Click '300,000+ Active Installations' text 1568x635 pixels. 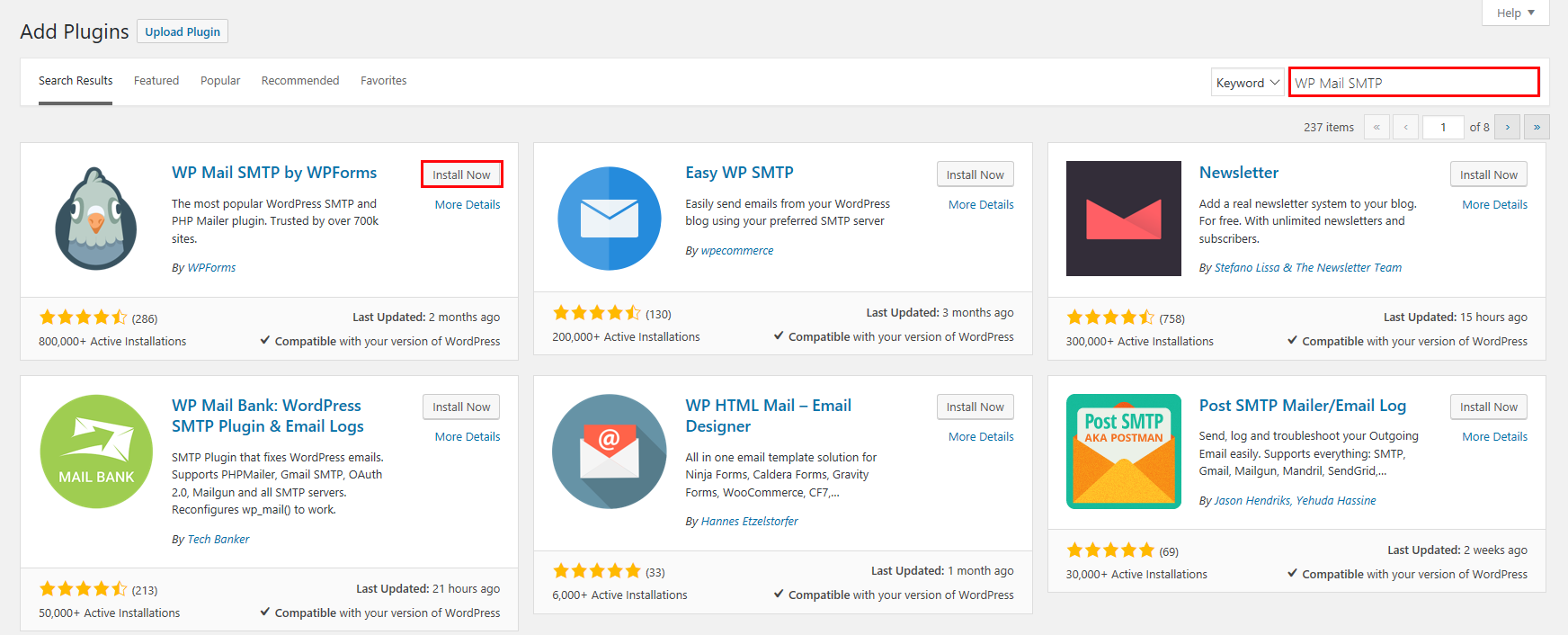(1140, 342)
